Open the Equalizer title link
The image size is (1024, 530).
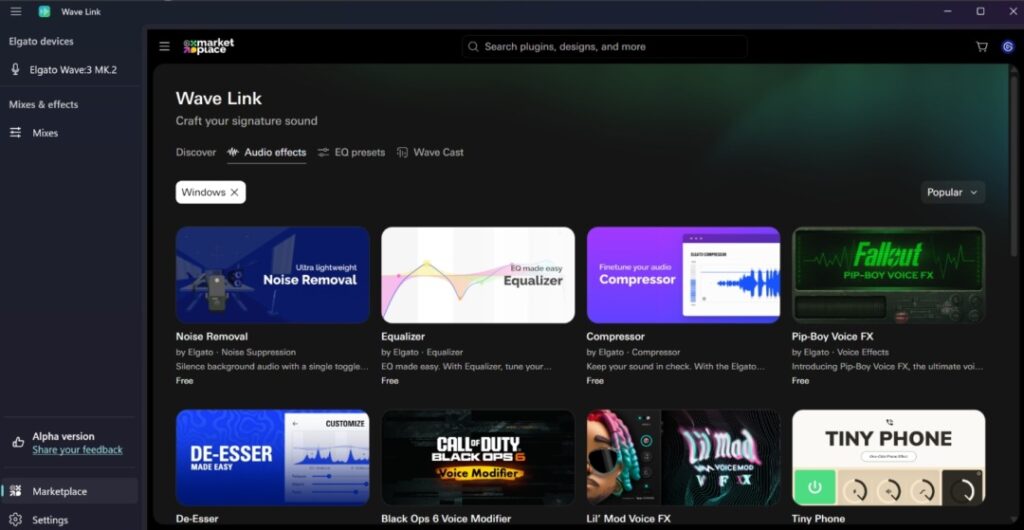pyautogui.click(x=403, y=336)
